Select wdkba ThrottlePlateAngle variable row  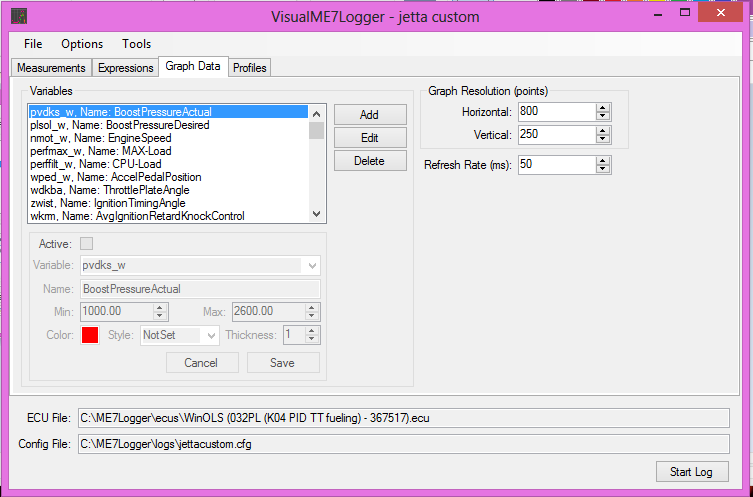(168, 190)
